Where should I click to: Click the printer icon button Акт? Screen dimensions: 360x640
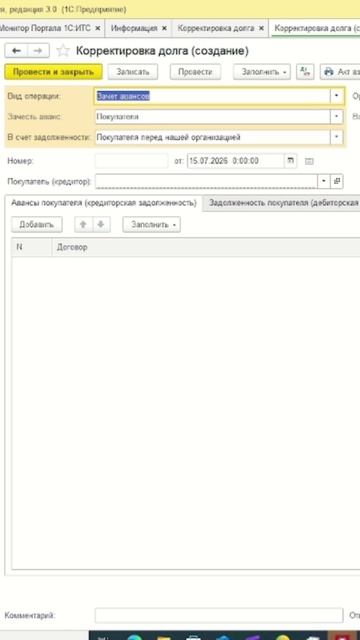pyautogui.click(x=340, y=72)
